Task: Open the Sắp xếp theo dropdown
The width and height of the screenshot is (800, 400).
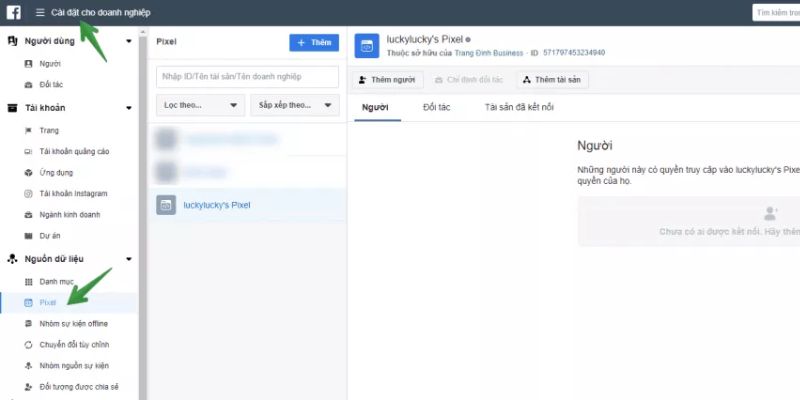Action: (295, 105)
